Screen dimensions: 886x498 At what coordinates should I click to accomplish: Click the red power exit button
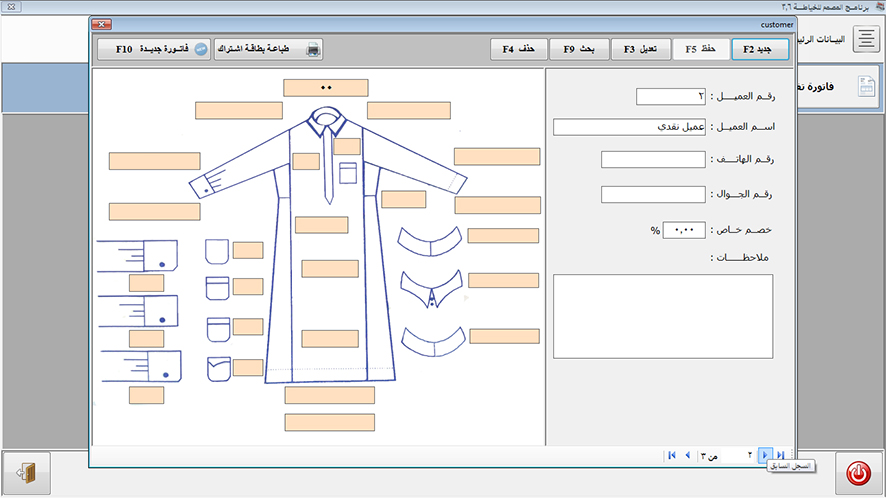point(858,472)
